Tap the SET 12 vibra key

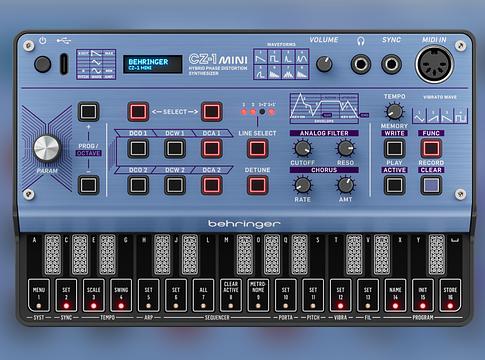click(340, 295)
